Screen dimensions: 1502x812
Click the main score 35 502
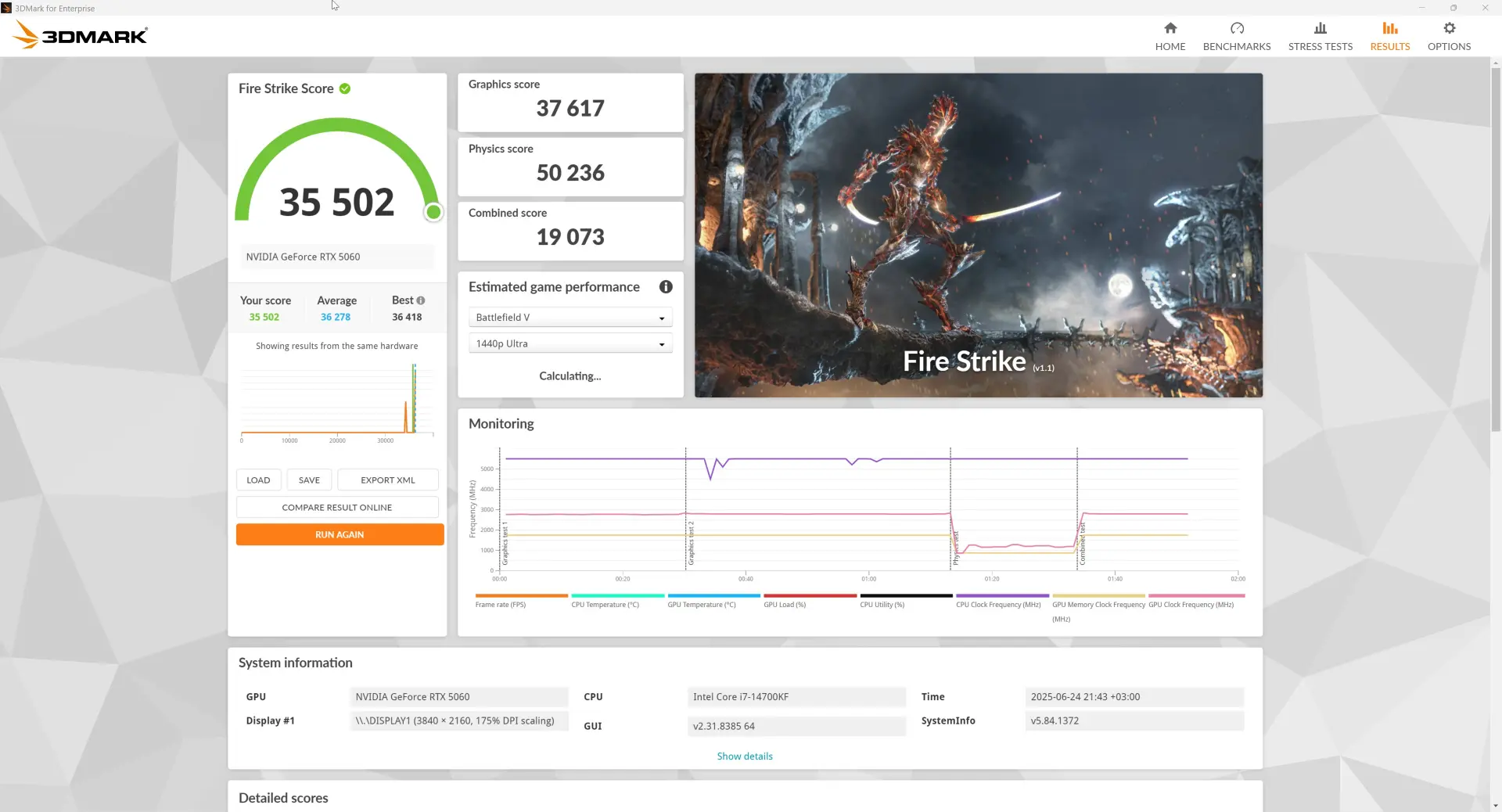[337, 203]
